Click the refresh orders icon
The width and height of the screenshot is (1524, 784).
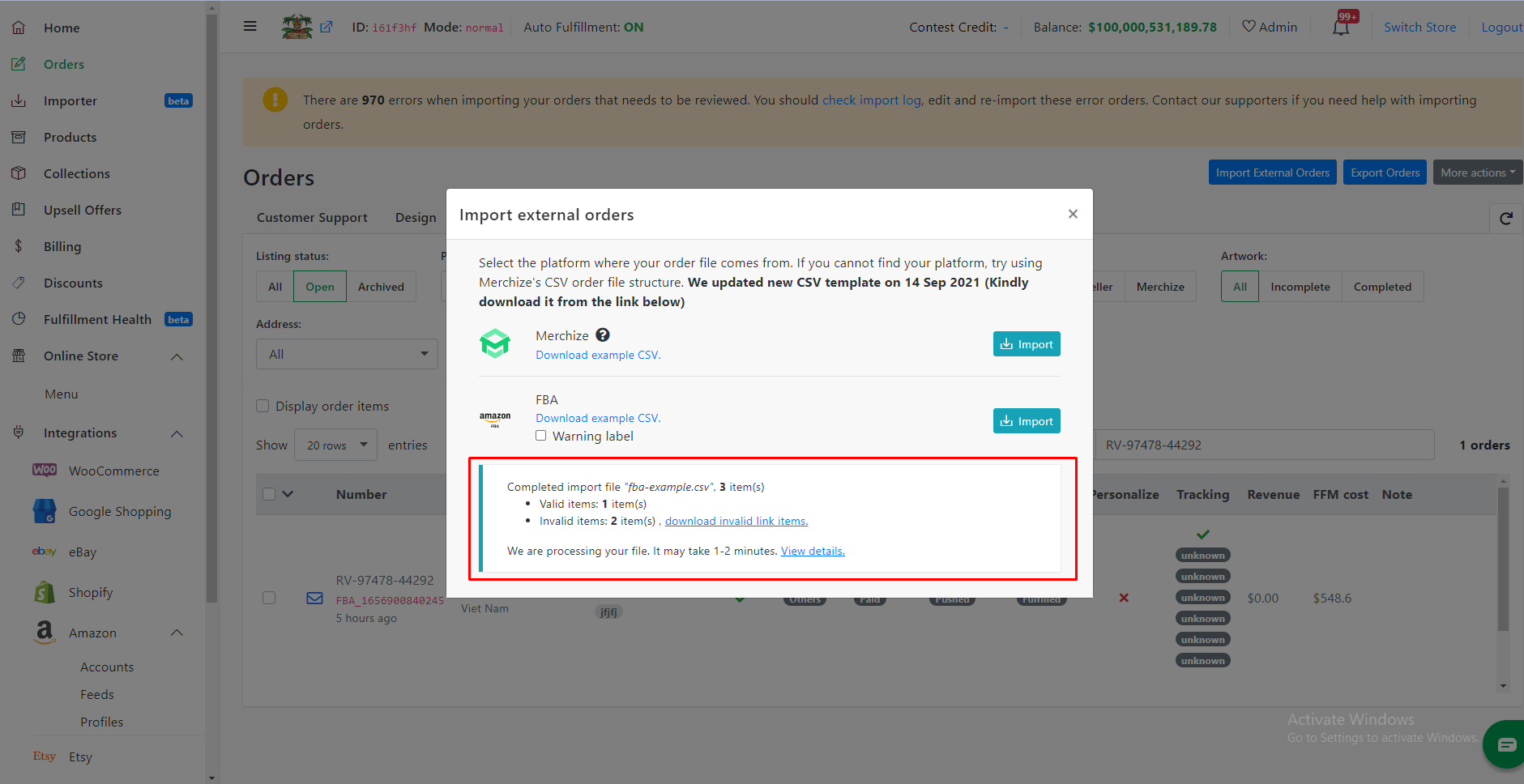[x=1506, y=219]
